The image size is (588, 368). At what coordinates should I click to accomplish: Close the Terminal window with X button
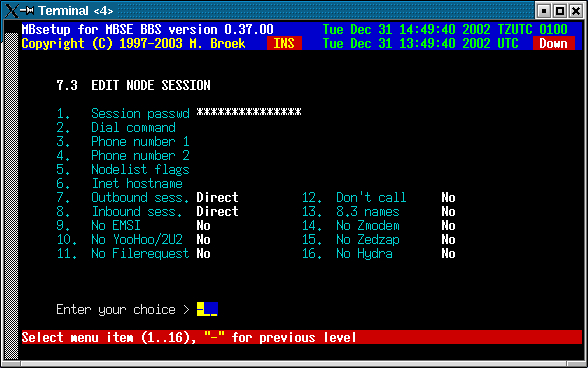point(576,11)
